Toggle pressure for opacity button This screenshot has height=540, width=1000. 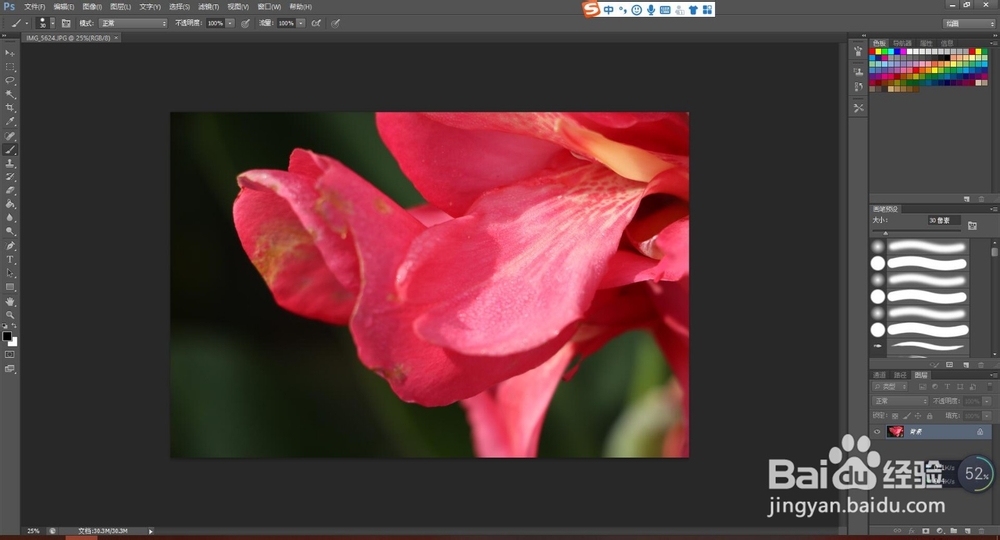click(246, 23)
